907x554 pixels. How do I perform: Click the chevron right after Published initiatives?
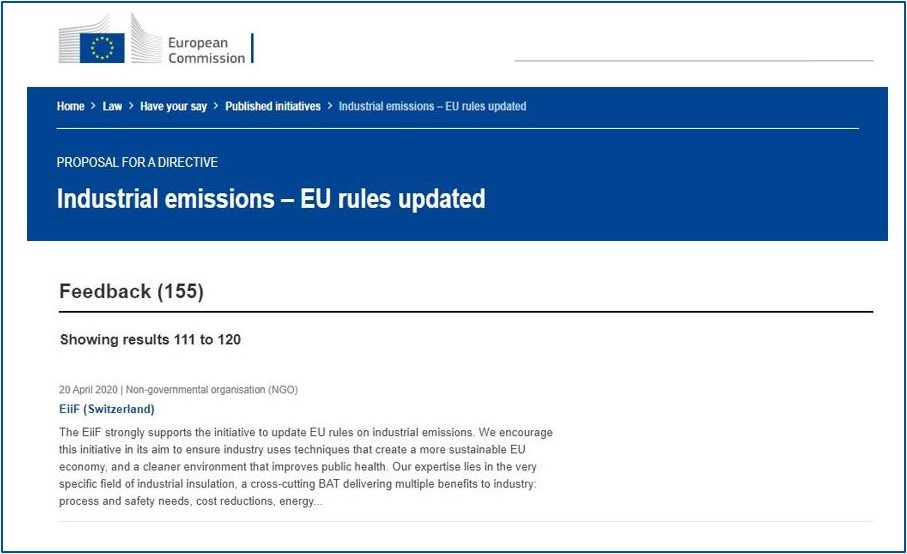(x=330, y=106)
